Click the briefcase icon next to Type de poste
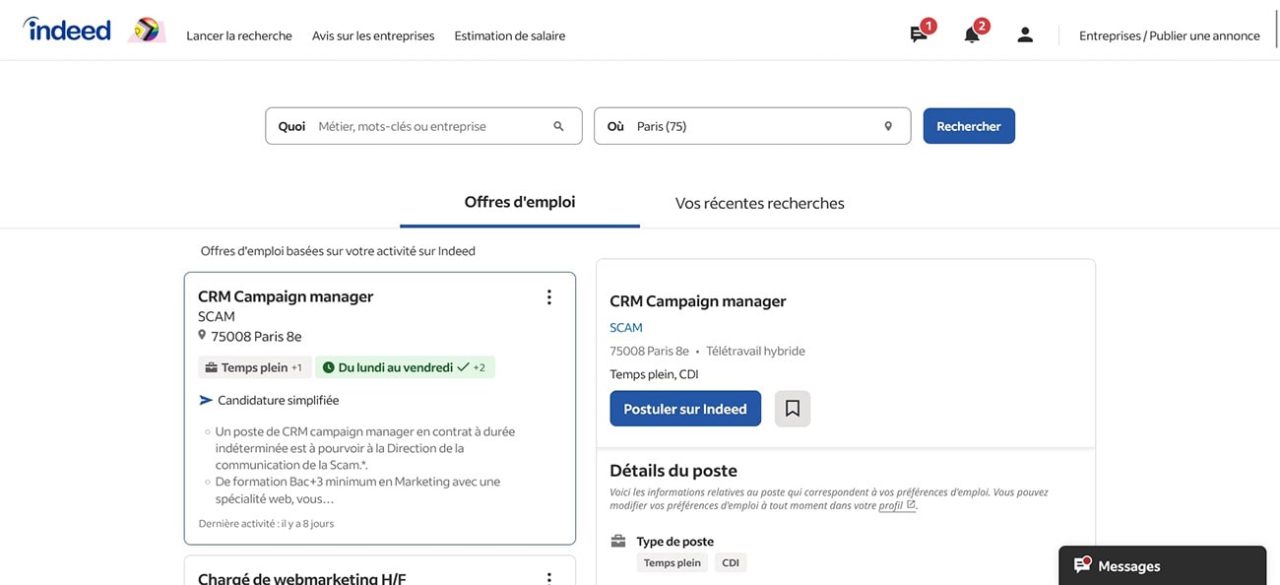The image size is (1280, 585). coord(618,541)
